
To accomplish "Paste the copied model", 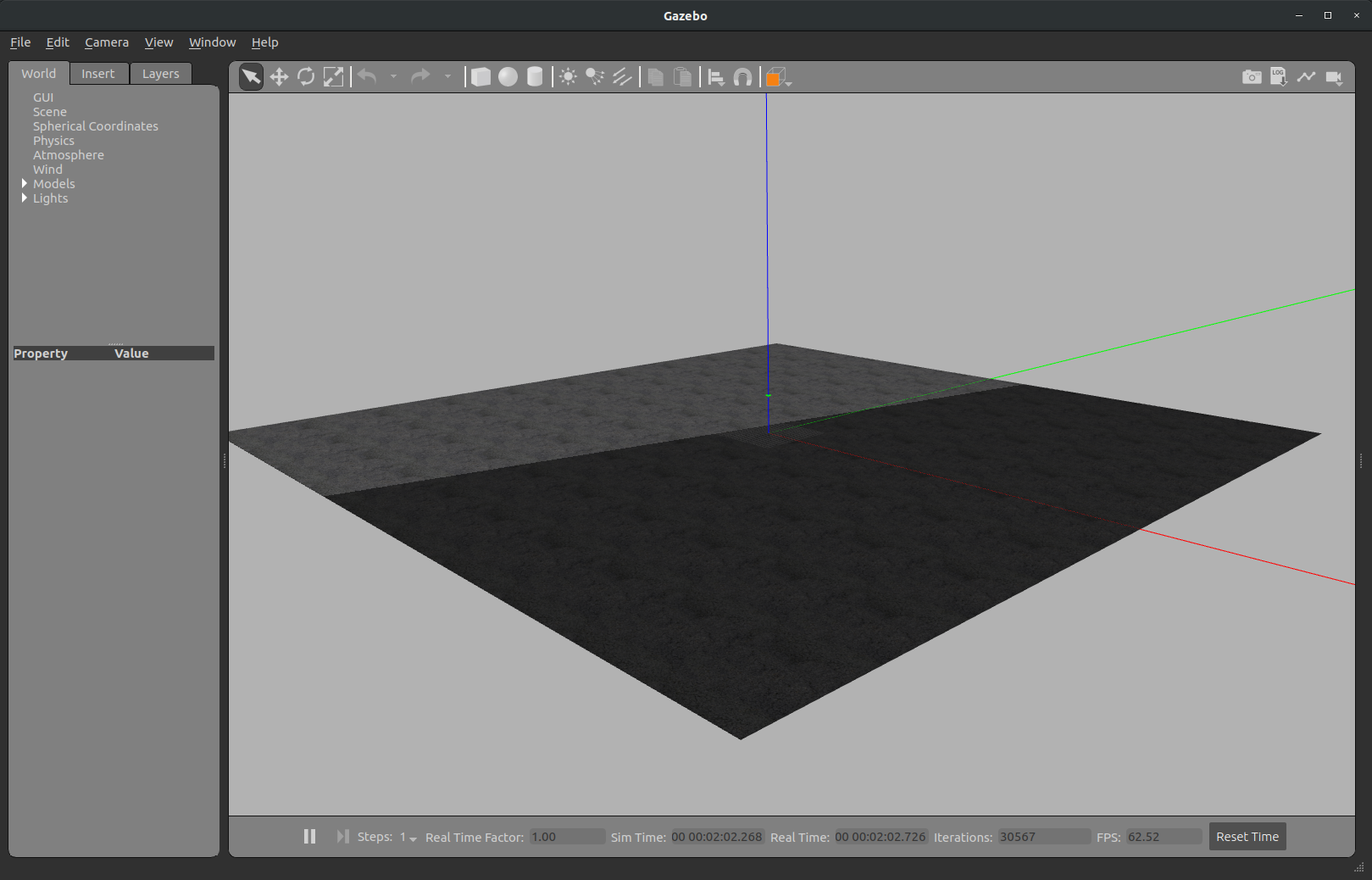I will (x=682, y=77).
